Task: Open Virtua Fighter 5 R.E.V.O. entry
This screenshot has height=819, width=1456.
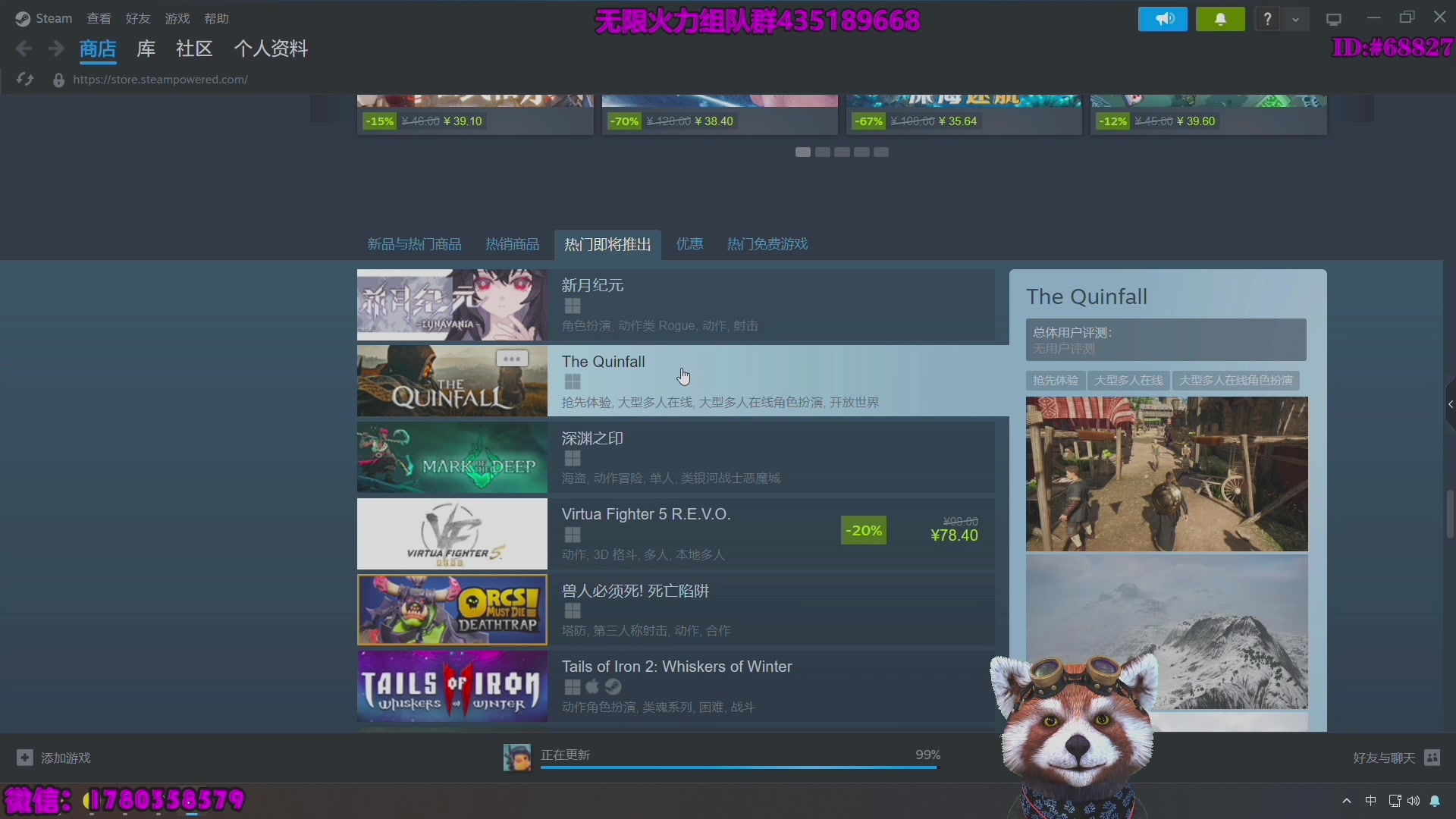Action: coord(676,534)
